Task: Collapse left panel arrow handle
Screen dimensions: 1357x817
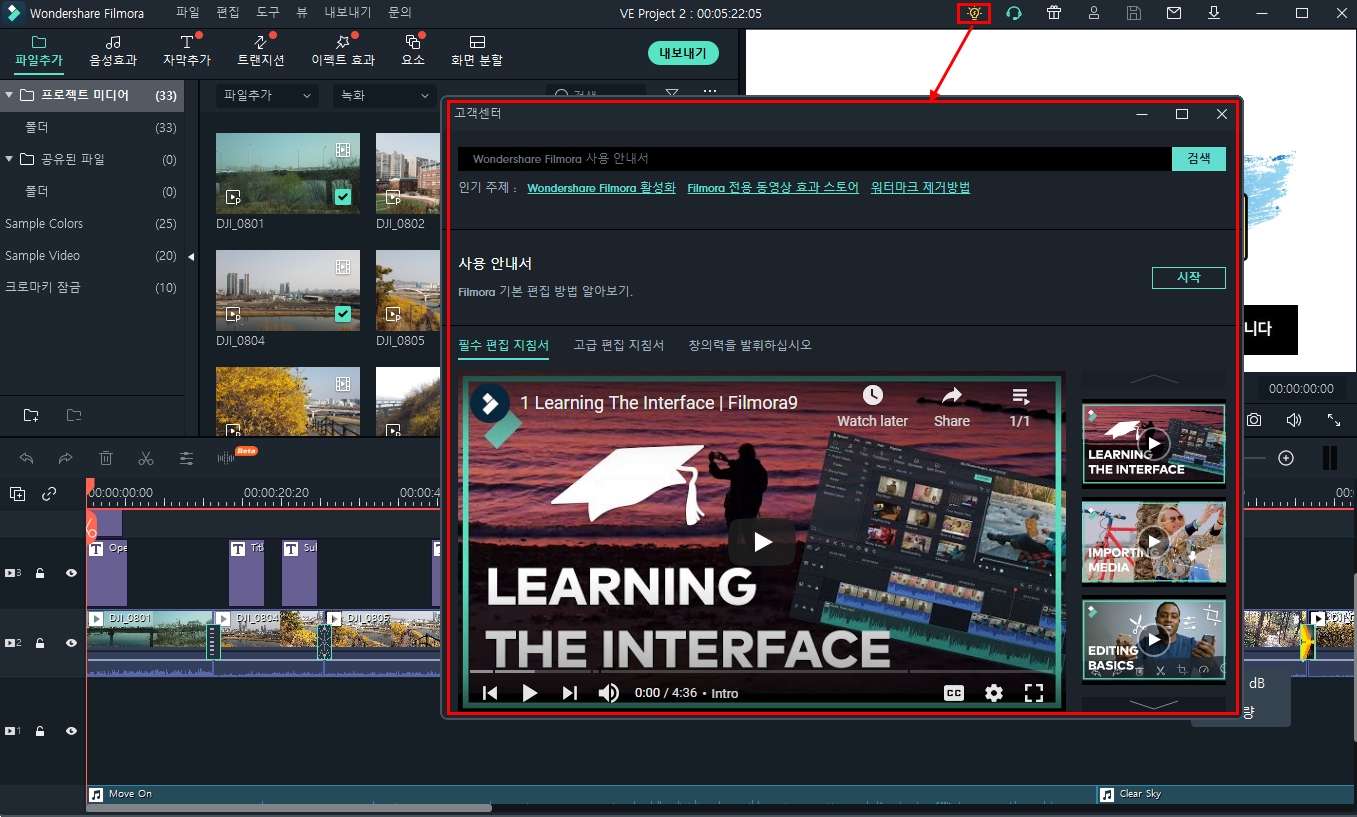Action: pos(191,257)
